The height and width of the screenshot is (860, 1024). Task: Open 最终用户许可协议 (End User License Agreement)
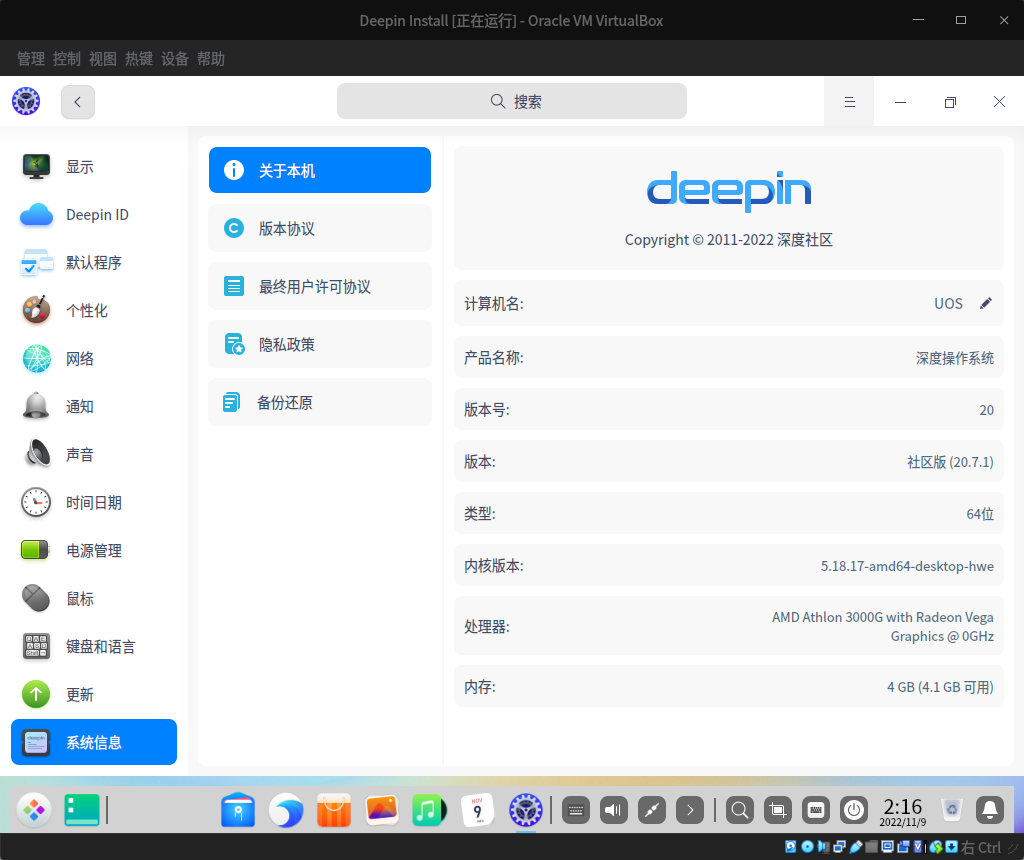(x=320, y=286)
